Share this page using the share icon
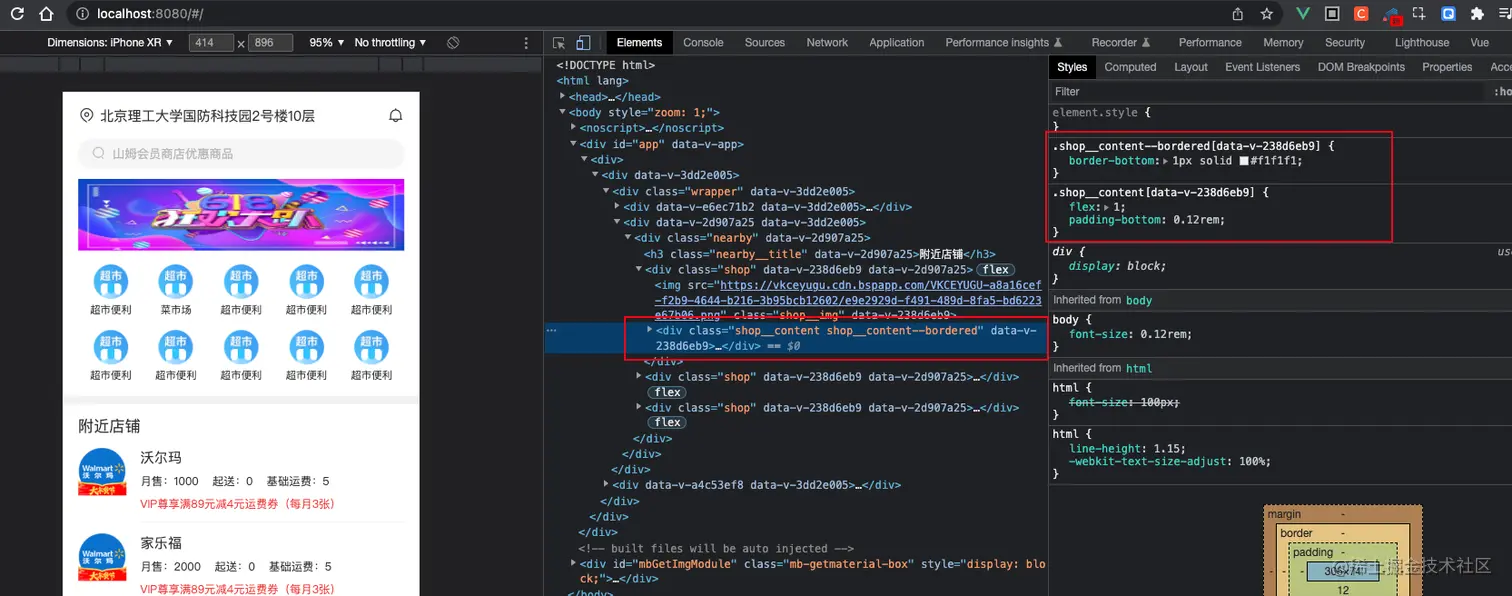This screenshot has width=1512, height=596. click(x=1238, y=14)
